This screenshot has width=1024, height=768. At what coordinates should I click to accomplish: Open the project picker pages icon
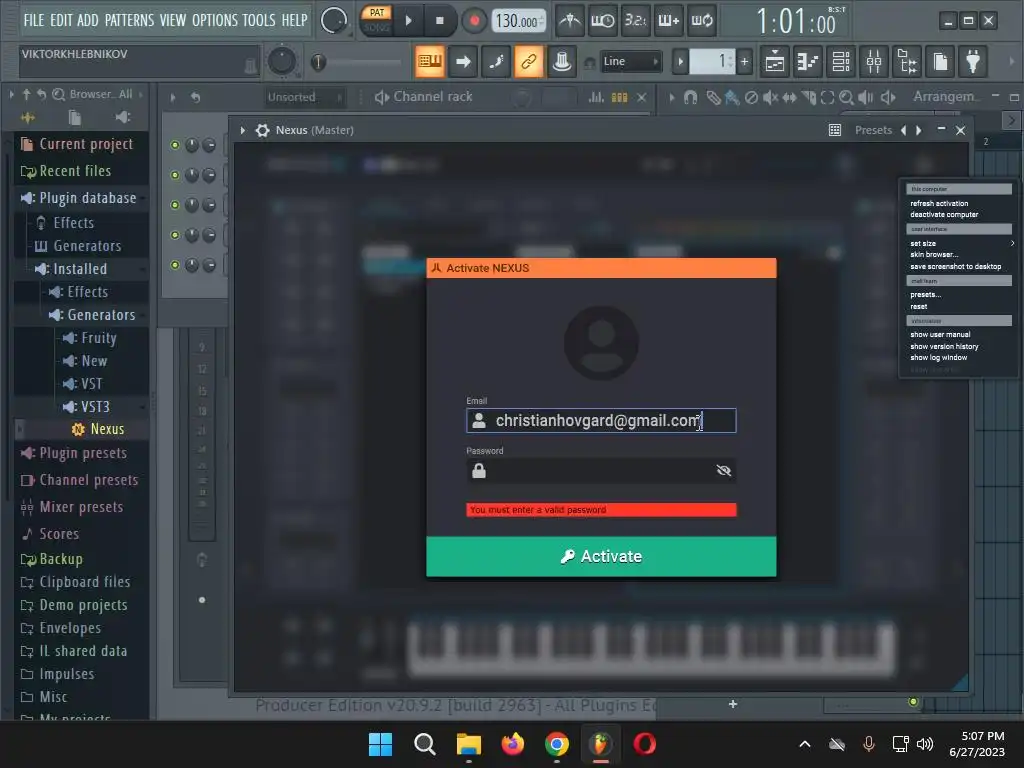[x=940, y=62]
